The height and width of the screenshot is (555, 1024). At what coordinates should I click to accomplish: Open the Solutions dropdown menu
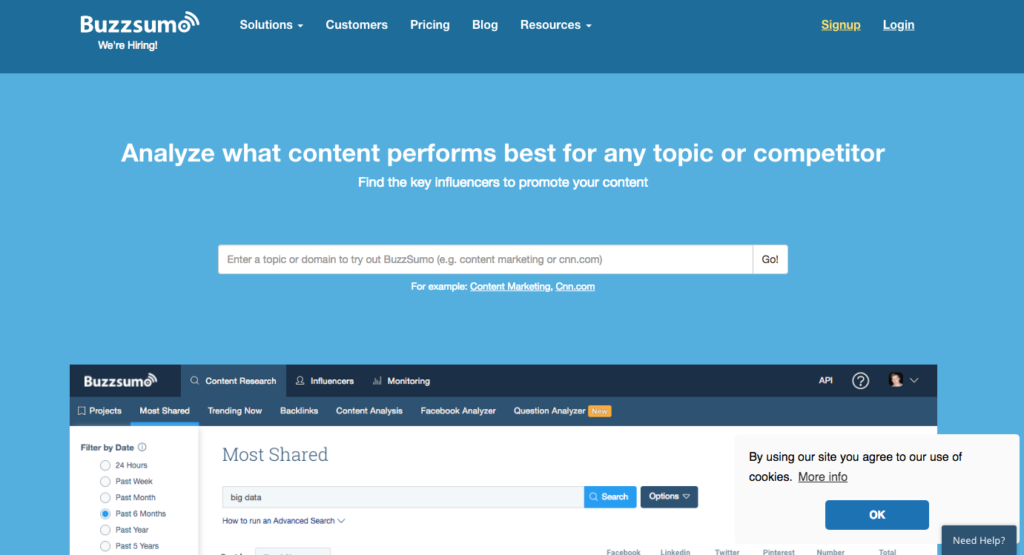pyautogui.click(x=271, y=25)
